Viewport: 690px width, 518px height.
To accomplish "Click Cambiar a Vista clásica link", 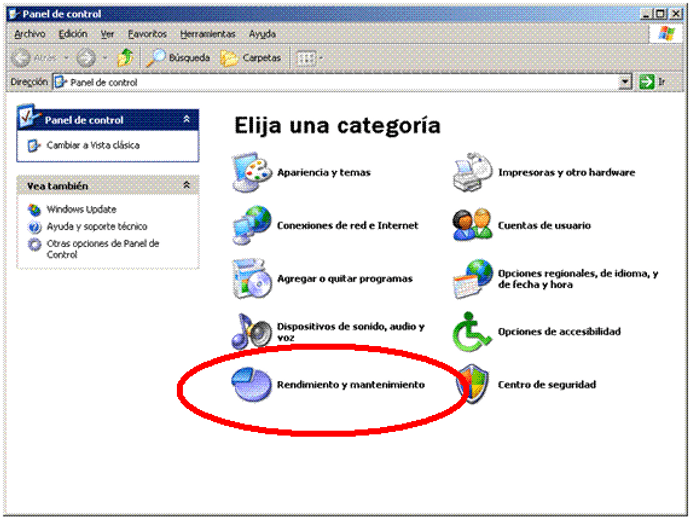I will click(93, 145).
